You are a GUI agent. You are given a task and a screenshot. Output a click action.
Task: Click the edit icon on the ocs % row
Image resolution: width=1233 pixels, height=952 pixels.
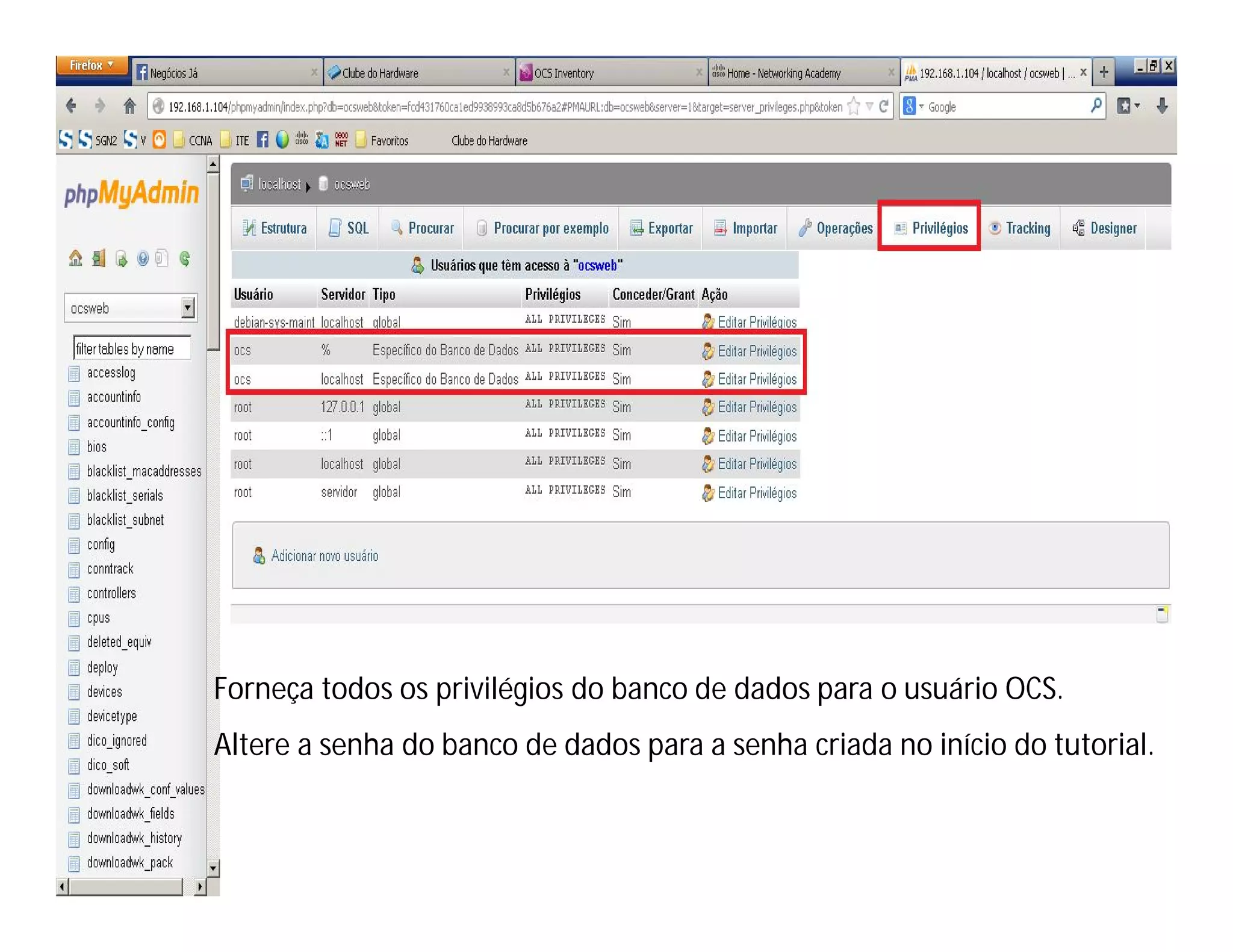(708, 351)
